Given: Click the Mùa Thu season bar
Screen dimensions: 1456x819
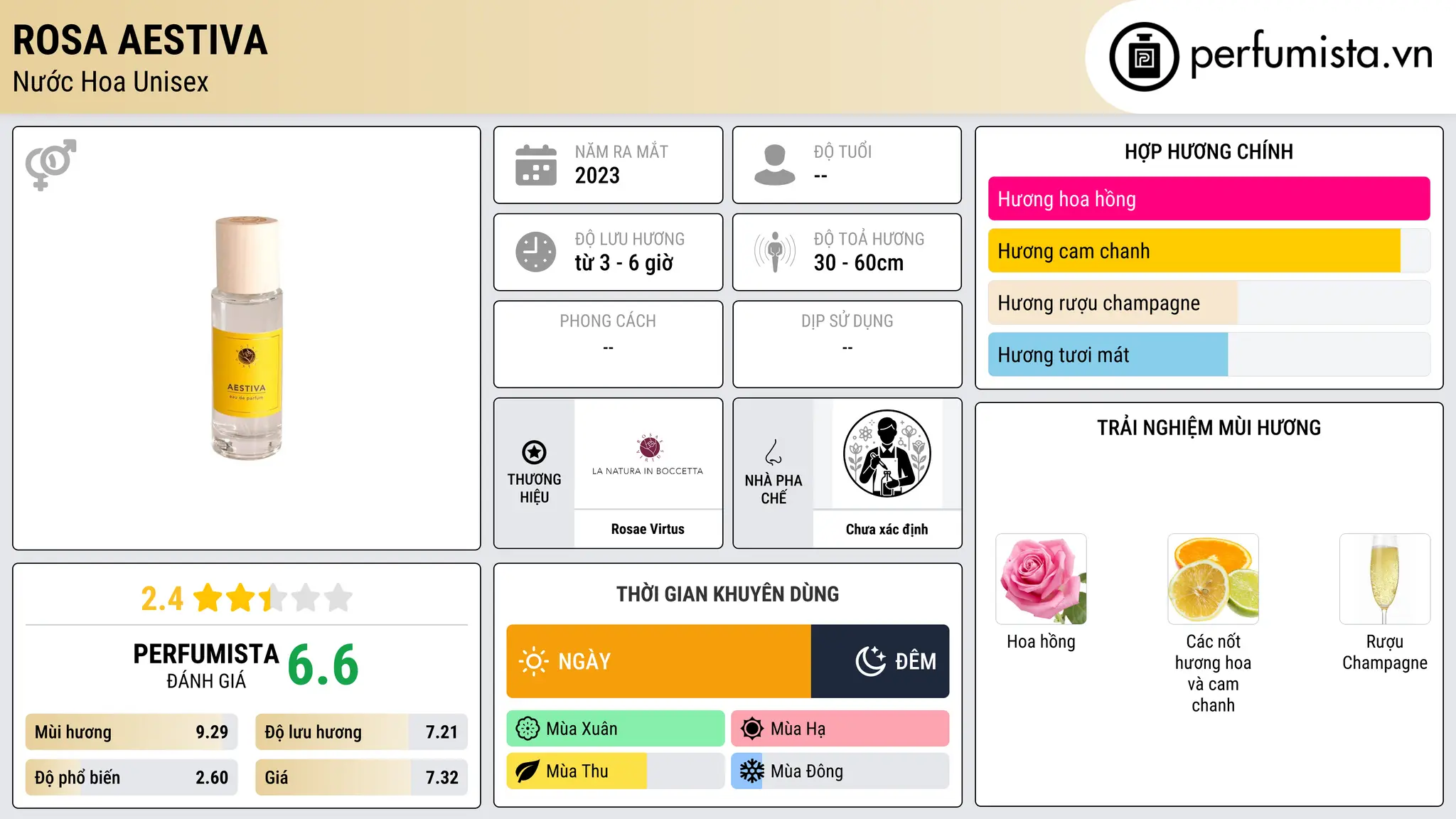Looking at the screenshot, I should coord(616,771).
